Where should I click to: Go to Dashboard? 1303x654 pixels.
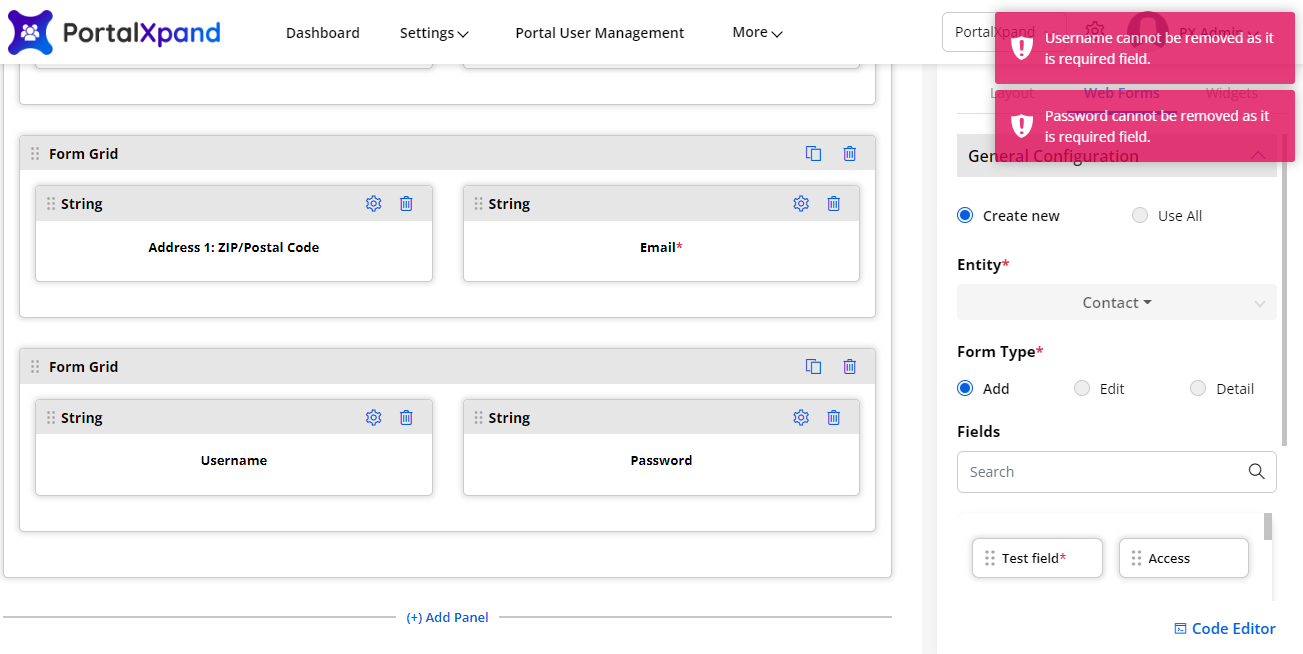point(322,33)
